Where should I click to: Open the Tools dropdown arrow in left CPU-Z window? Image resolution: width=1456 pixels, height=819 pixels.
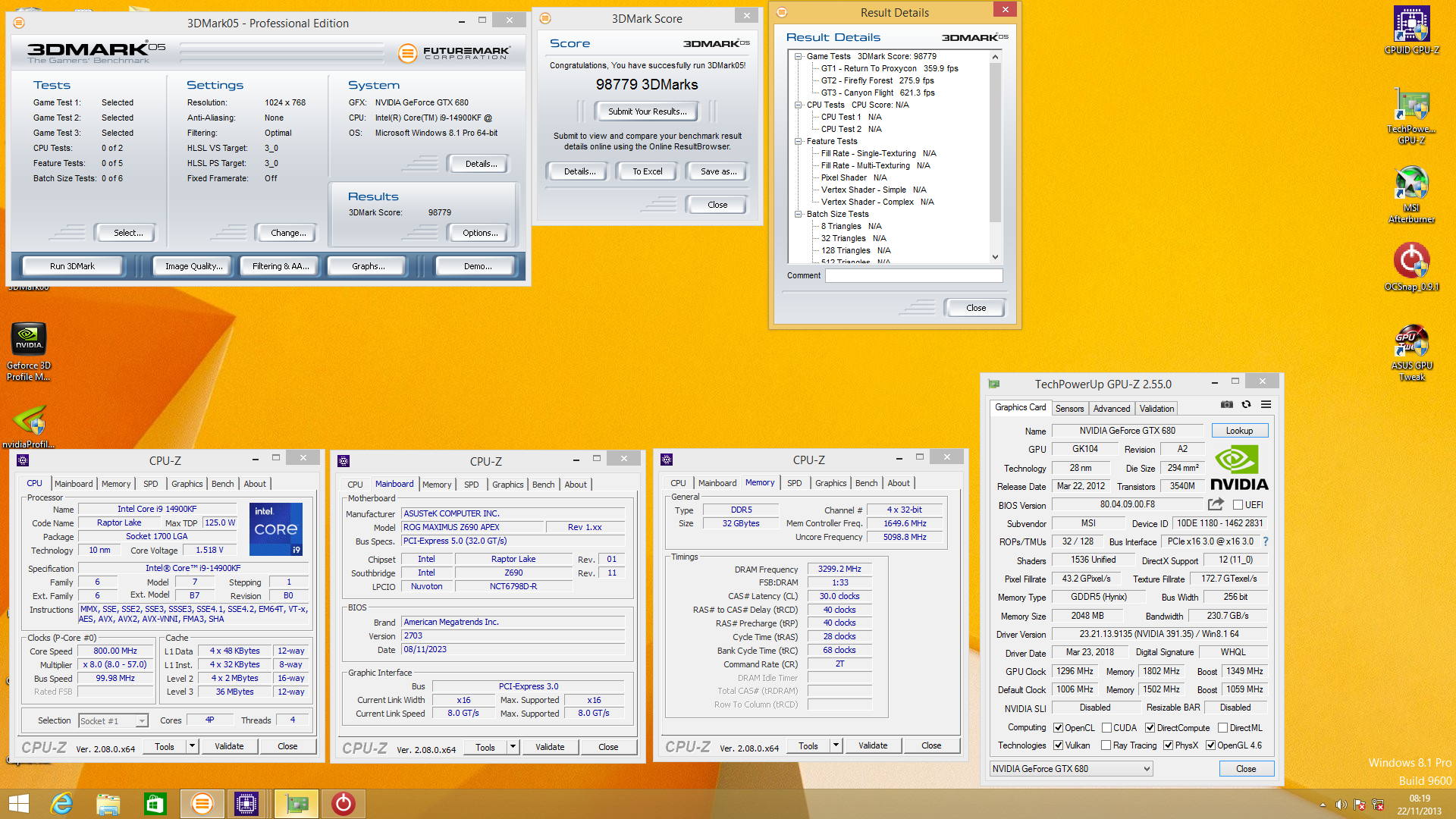pyautogui.click(x=193, y=746)
